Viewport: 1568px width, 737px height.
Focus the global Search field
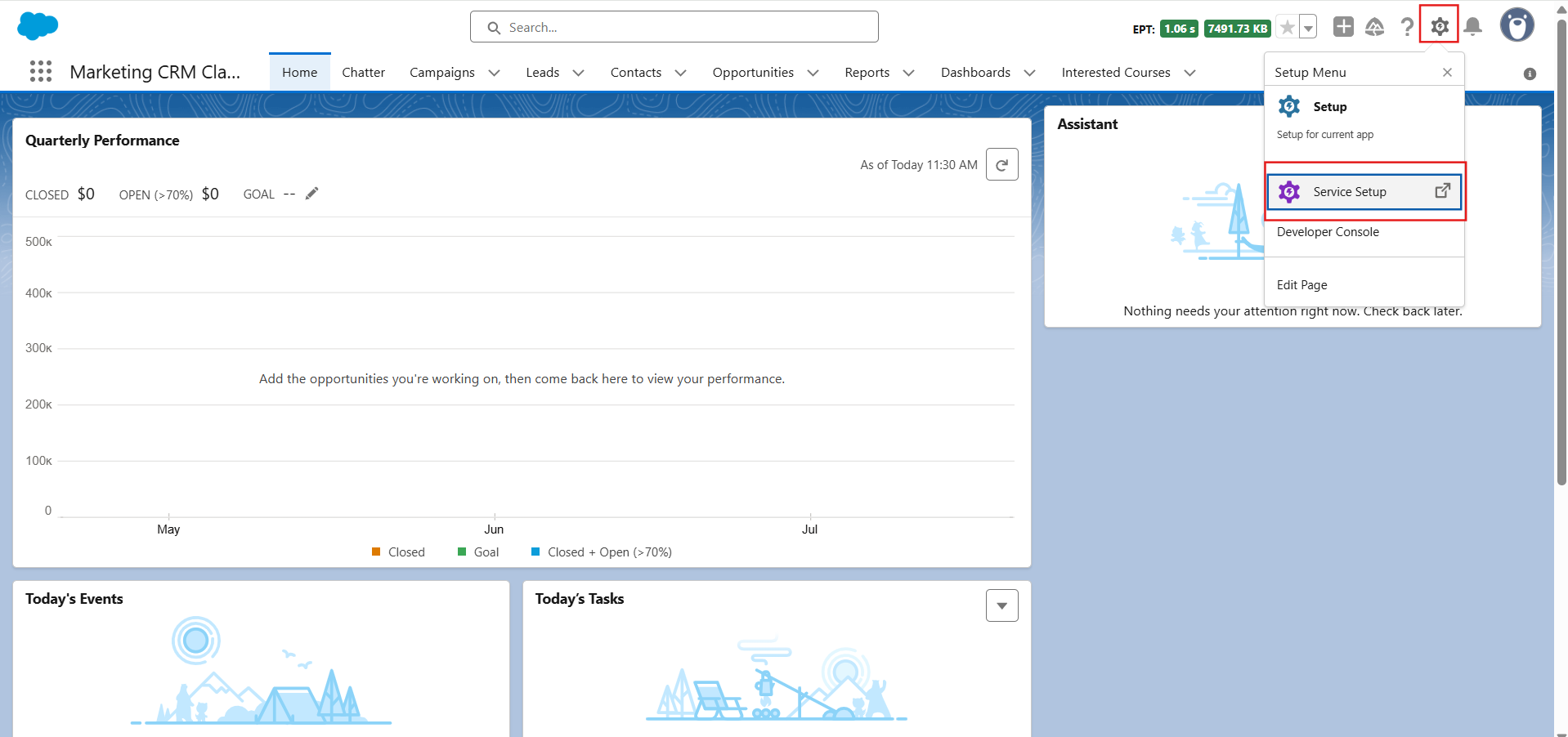pos(674,27)
